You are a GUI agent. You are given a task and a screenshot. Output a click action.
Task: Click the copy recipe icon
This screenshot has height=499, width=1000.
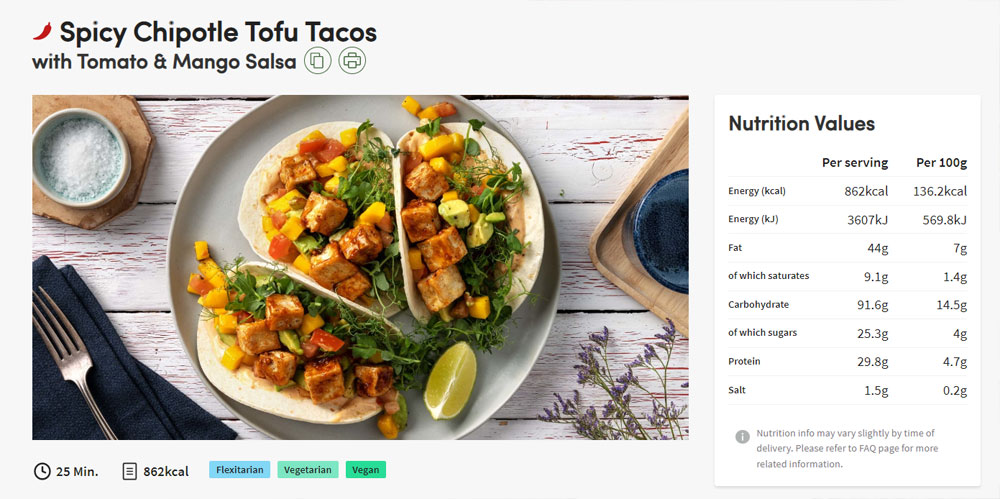317,61
